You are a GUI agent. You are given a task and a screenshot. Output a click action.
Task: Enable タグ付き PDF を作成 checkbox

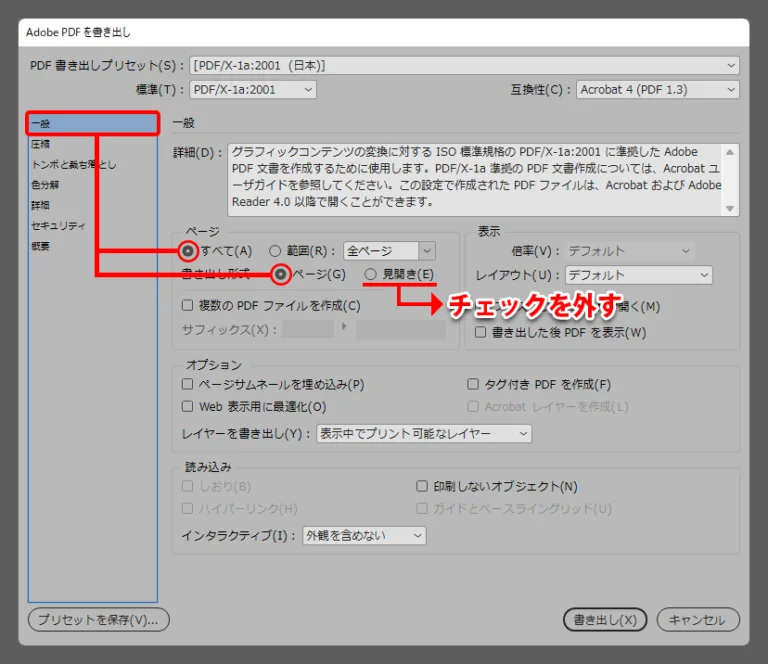[x=474, y=384]
